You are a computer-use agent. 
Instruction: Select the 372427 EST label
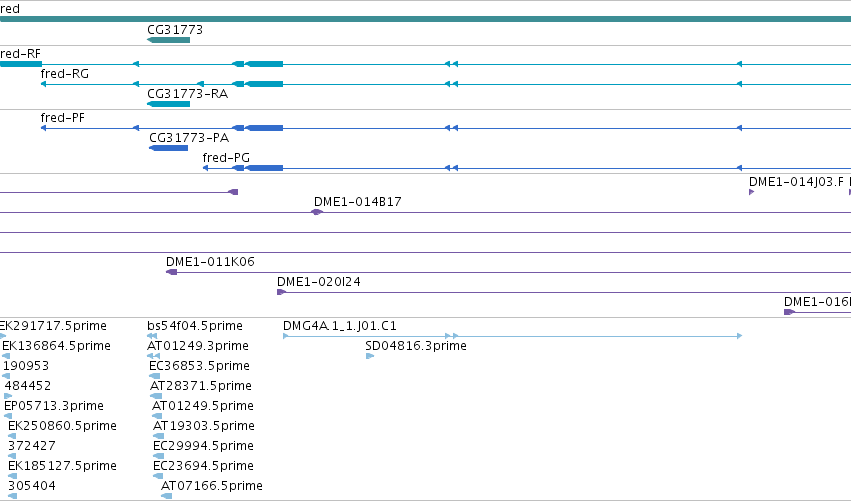[31, 446]
